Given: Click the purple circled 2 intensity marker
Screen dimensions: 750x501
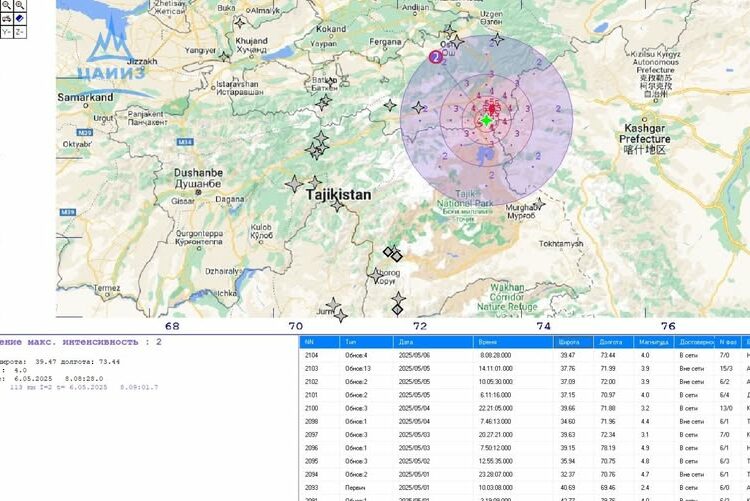Looking at the screenshot, I should point(435,57).
